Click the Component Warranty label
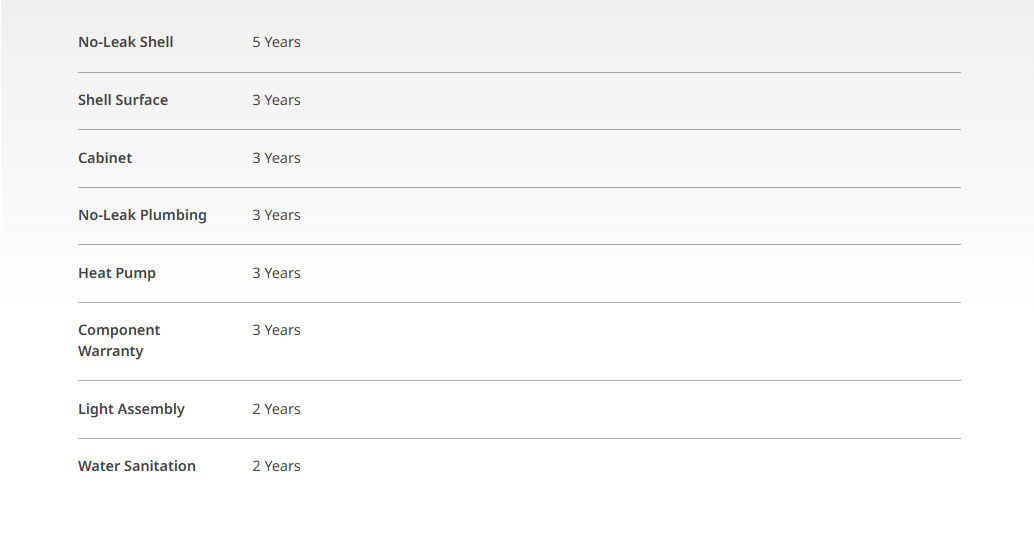The image size is (1034, 536). point(119,341)
